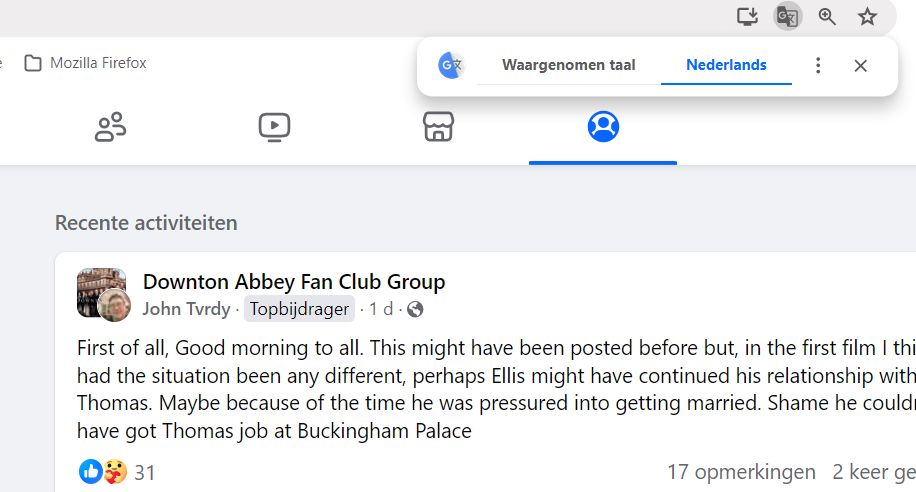The width and height of the screenshot is (916, 492).
Task: Open John Tvrdy's profile link
Action: tap(186, 309)
